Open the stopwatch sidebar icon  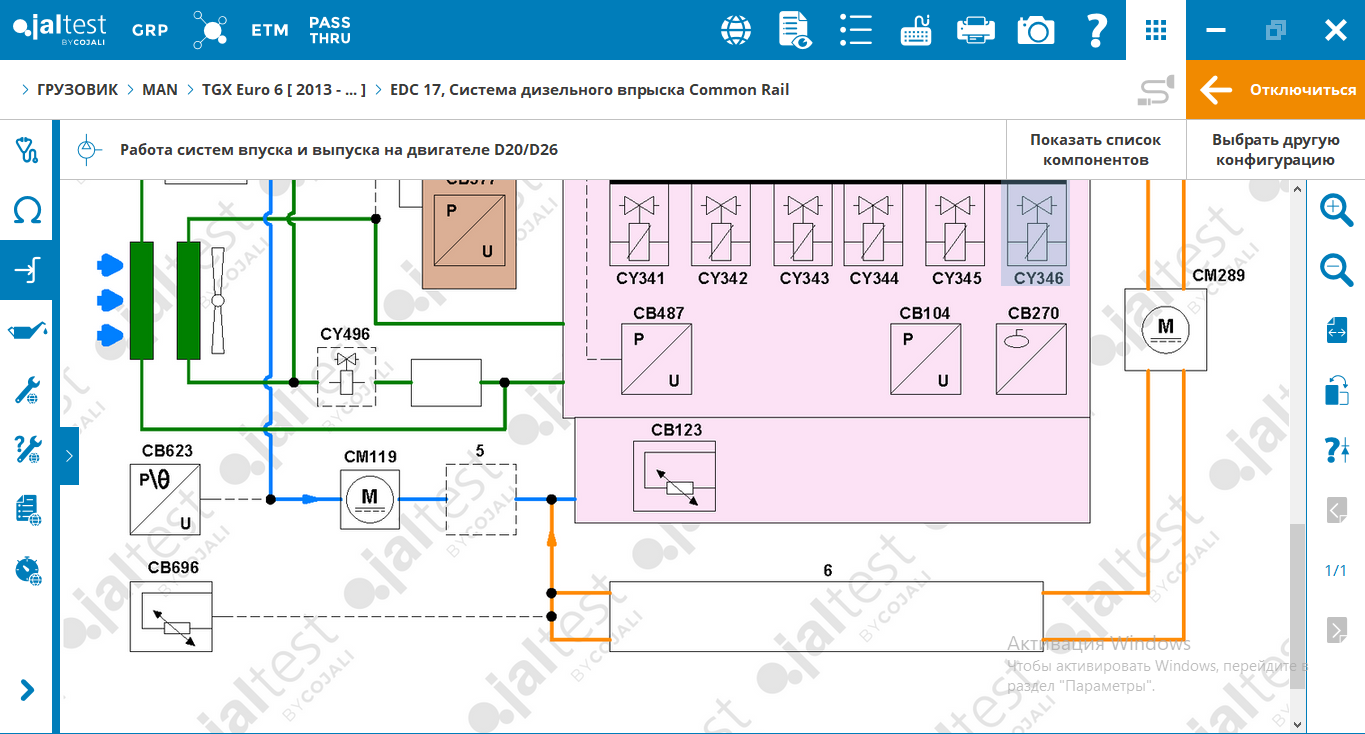pyautogui.click(x=27, y=570)
